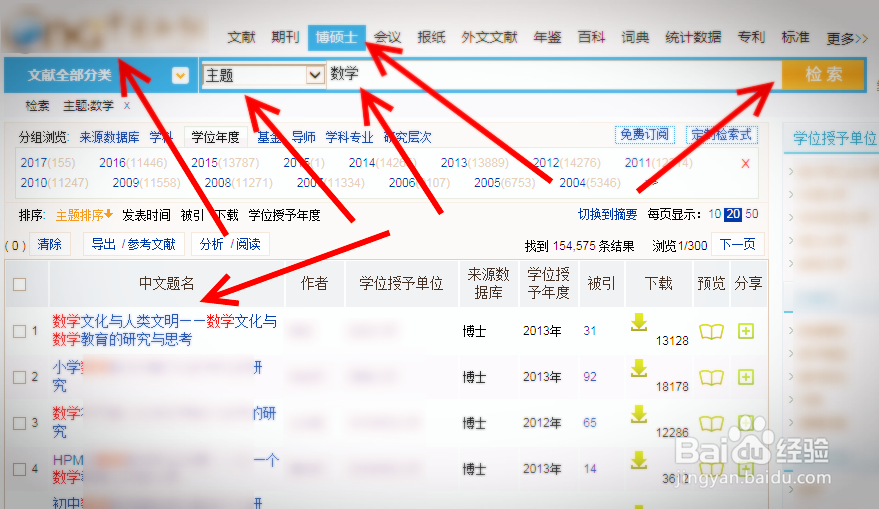Click the 清除 button
Image resolution: width=879 pixels, height=509 pixels.
[x=49, y=244]
